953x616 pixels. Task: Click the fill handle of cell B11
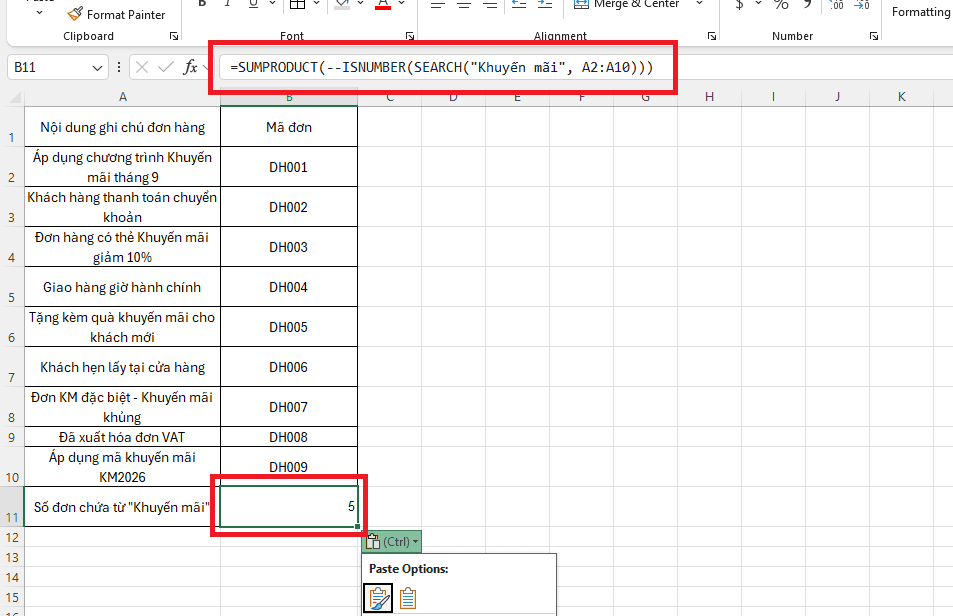tap(357, 527)
